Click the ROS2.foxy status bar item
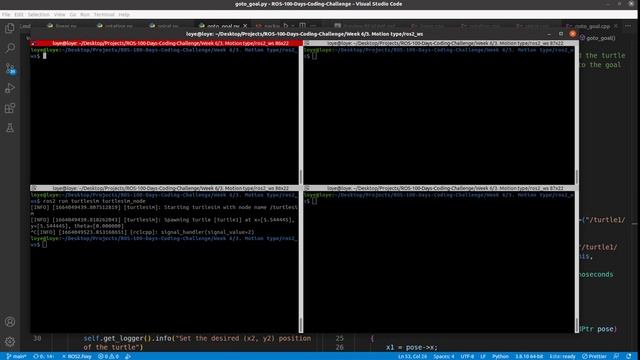Image resolution: width=640 pixels, height=360 pixels. click(77, 356)
